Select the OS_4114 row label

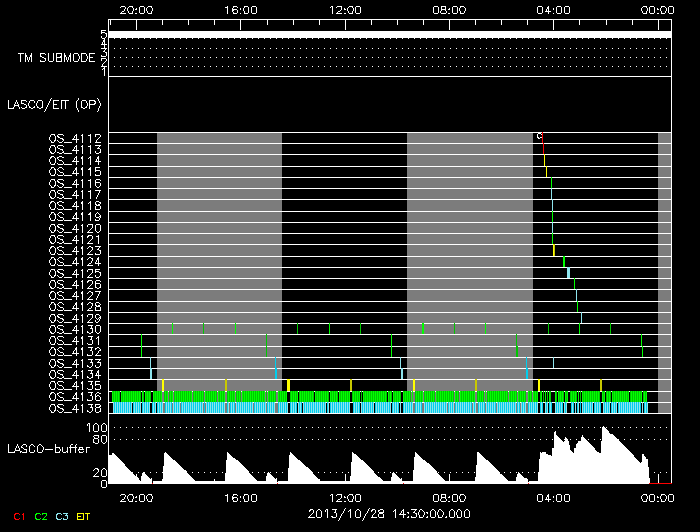click(75, 161)
